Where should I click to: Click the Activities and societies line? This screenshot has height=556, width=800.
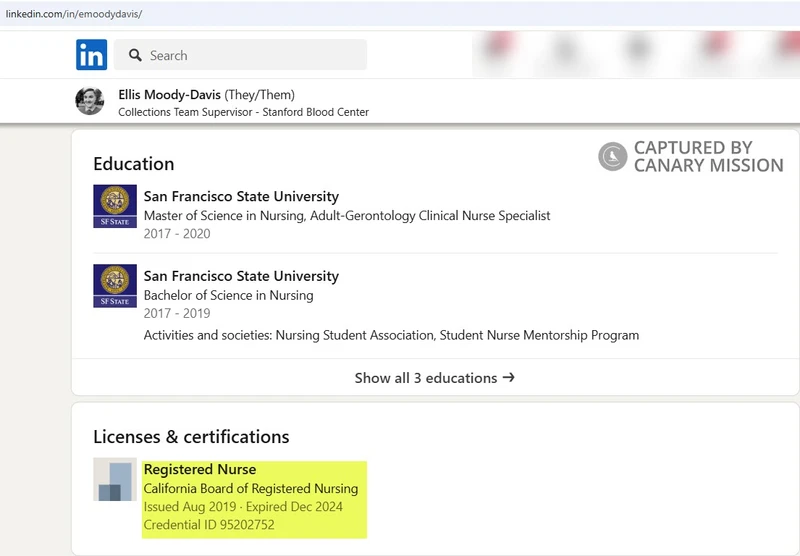[391, 335]
